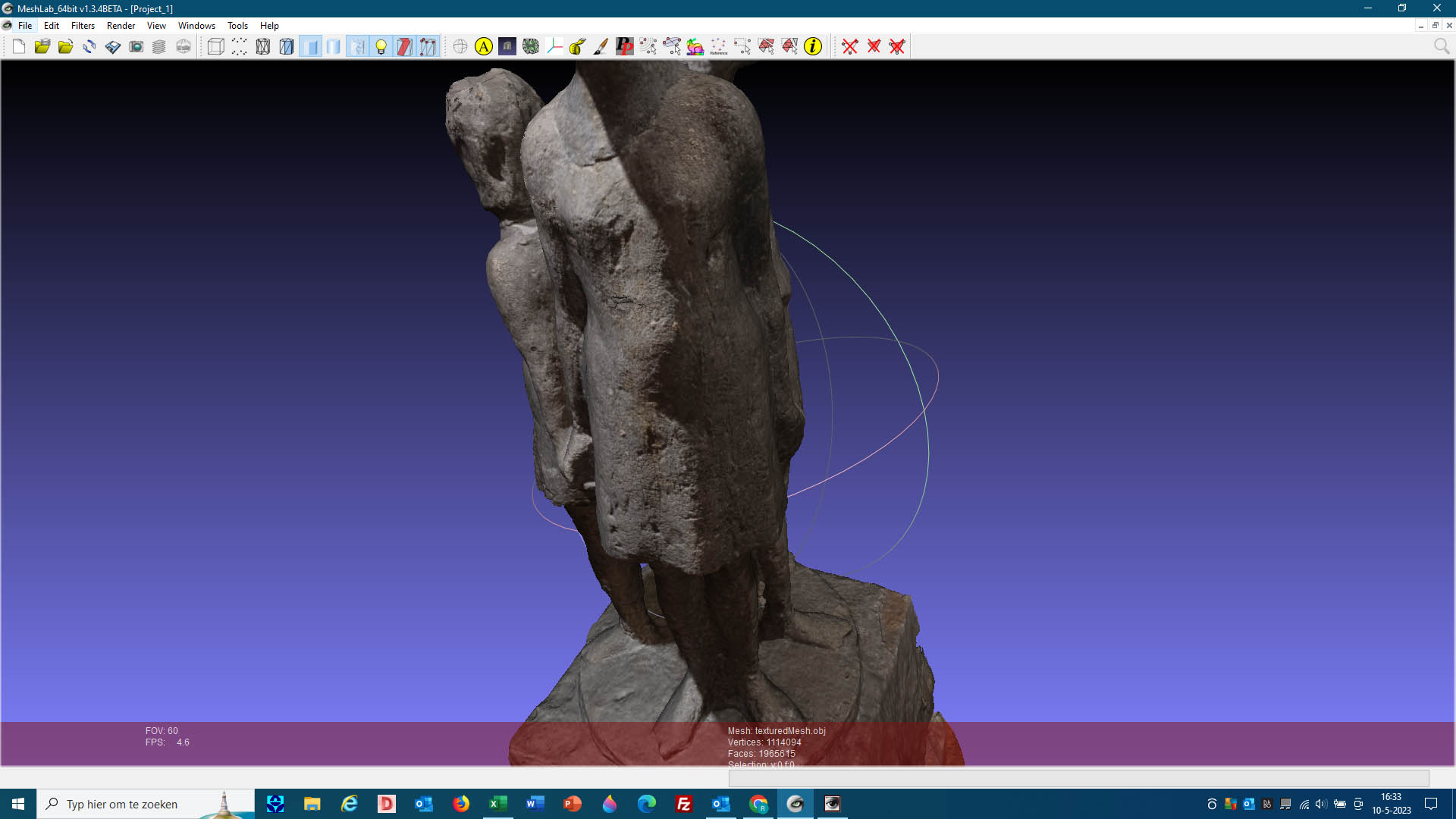Open the Filters menu
The image size is (1456, 819).
(x=83, y=26)
